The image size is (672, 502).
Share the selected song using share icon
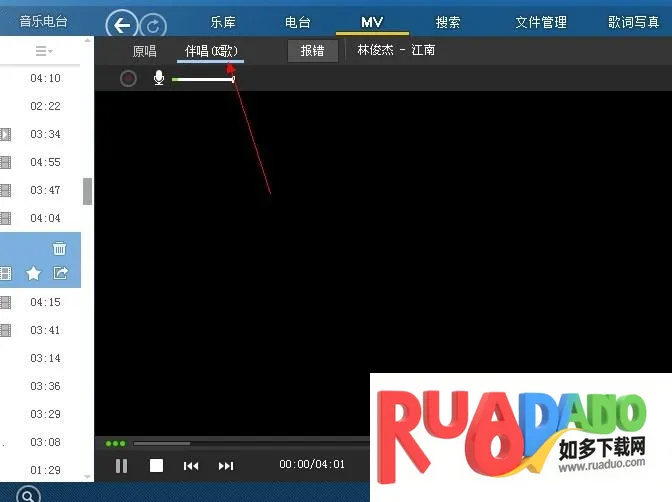pyautogui.click(x=60, y=273)
